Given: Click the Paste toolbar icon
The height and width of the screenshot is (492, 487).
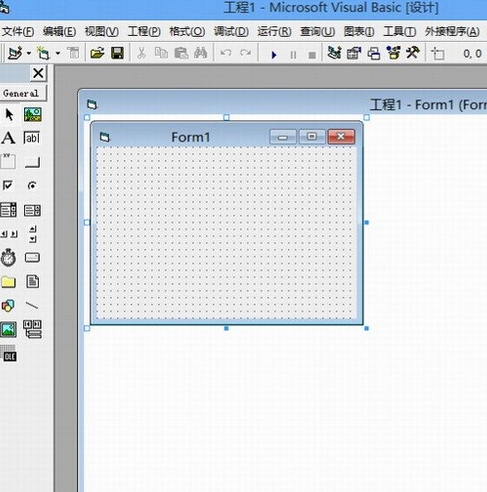Looking at the screenshot, I should point(181,53).
